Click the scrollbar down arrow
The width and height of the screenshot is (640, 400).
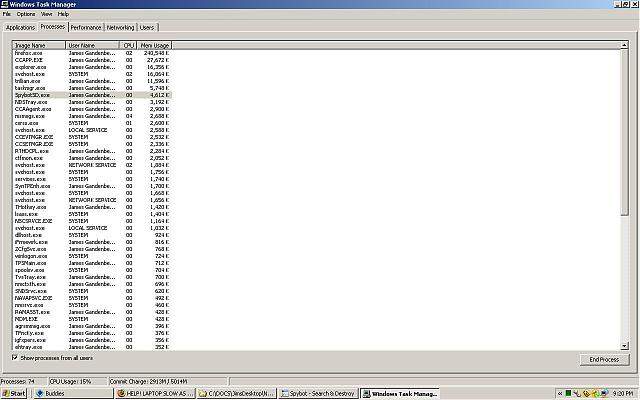point(624,346)
